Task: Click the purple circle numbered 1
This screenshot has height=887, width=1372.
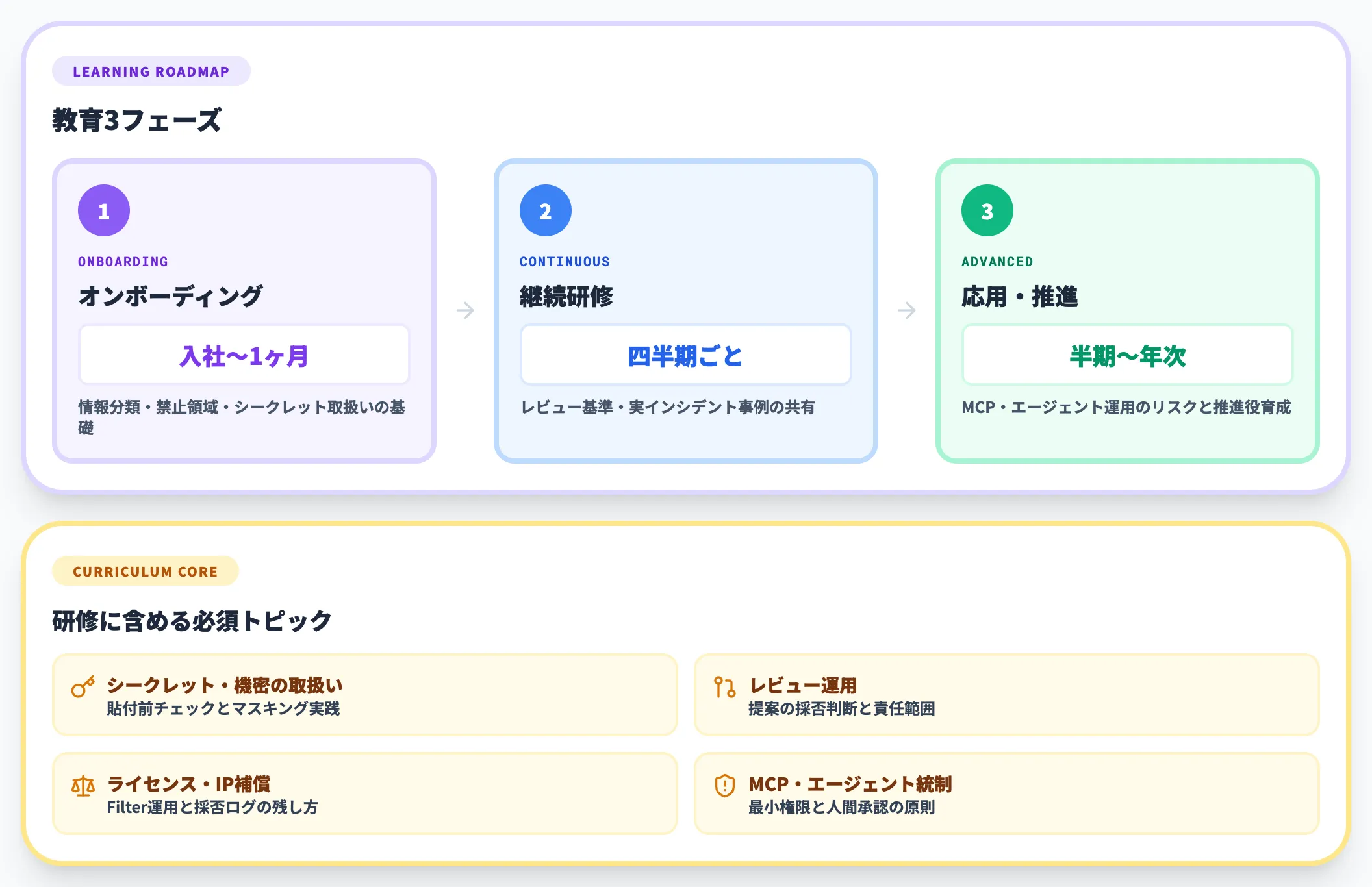Action: [103, 210]
